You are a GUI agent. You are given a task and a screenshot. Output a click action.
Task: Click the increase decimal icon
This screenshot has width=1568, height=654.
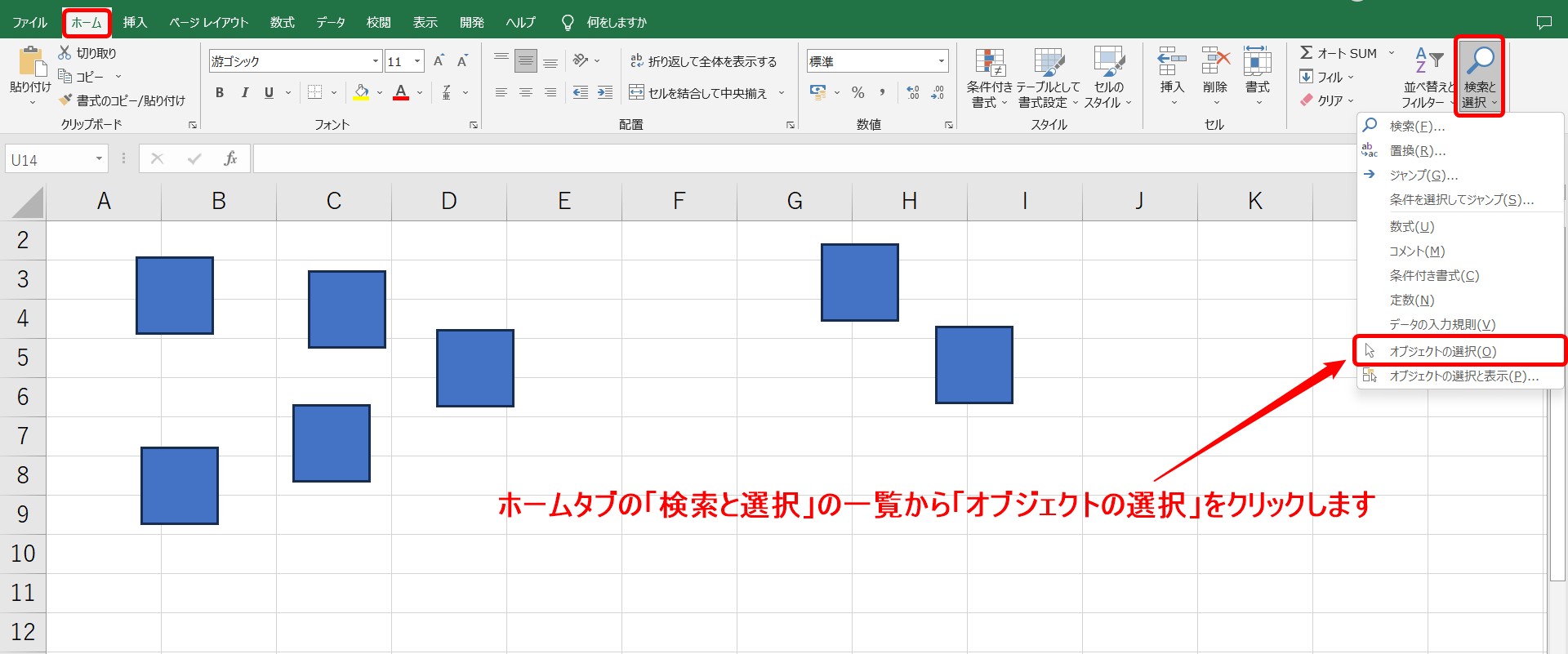click(913, 93)
